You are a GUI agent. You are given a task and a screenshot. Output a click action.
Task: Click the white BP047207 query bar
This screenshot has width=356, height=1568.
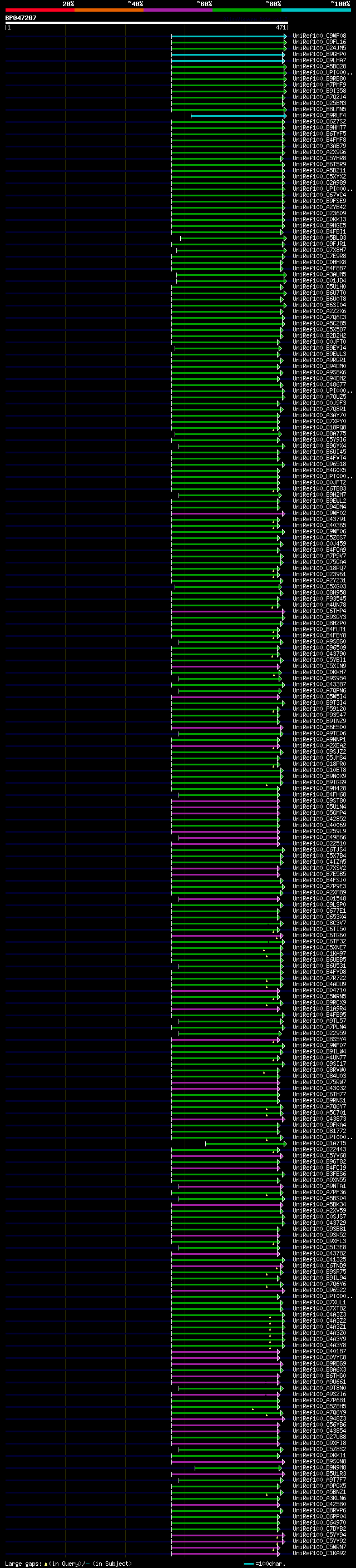coord(146,23)
